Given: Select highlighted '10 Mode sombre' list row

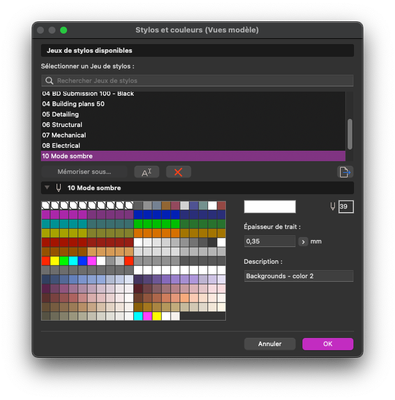Looking at the screenshot, I should coord(193,156).
